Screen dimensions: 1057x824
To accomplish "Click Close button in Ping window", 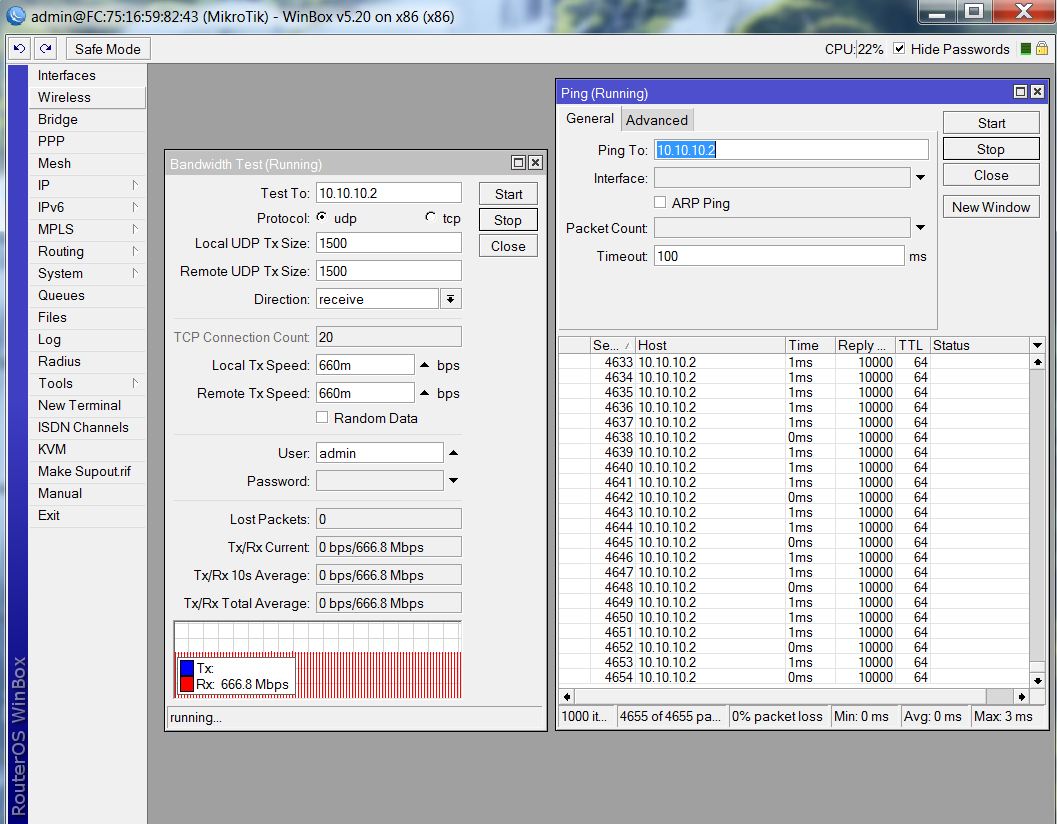I will tap(990, 175).
